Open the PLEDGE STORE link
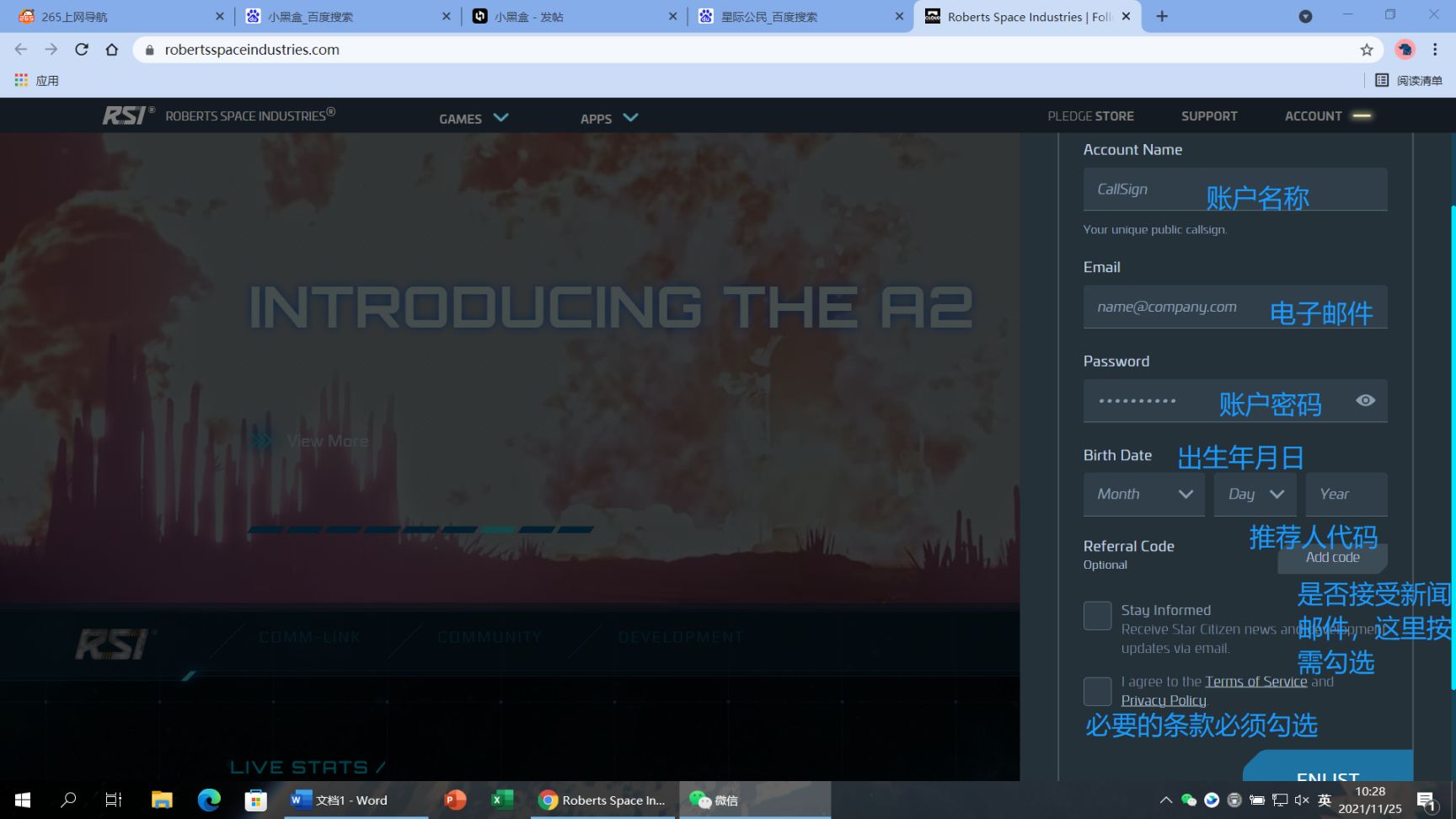Viewport: 1456px width, 819px height. 1090,116
